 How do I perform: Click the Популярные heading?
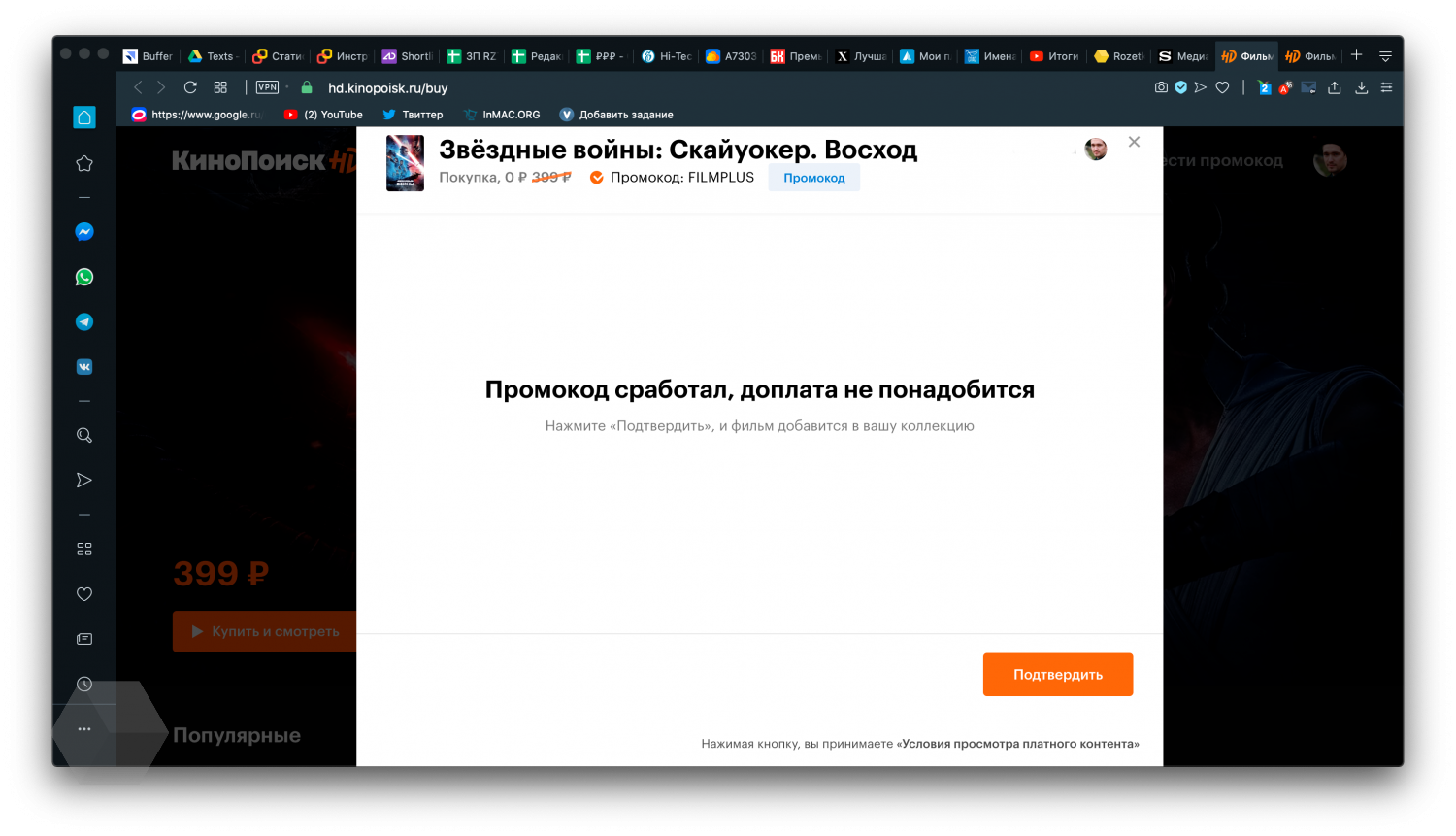pos(237,735)
